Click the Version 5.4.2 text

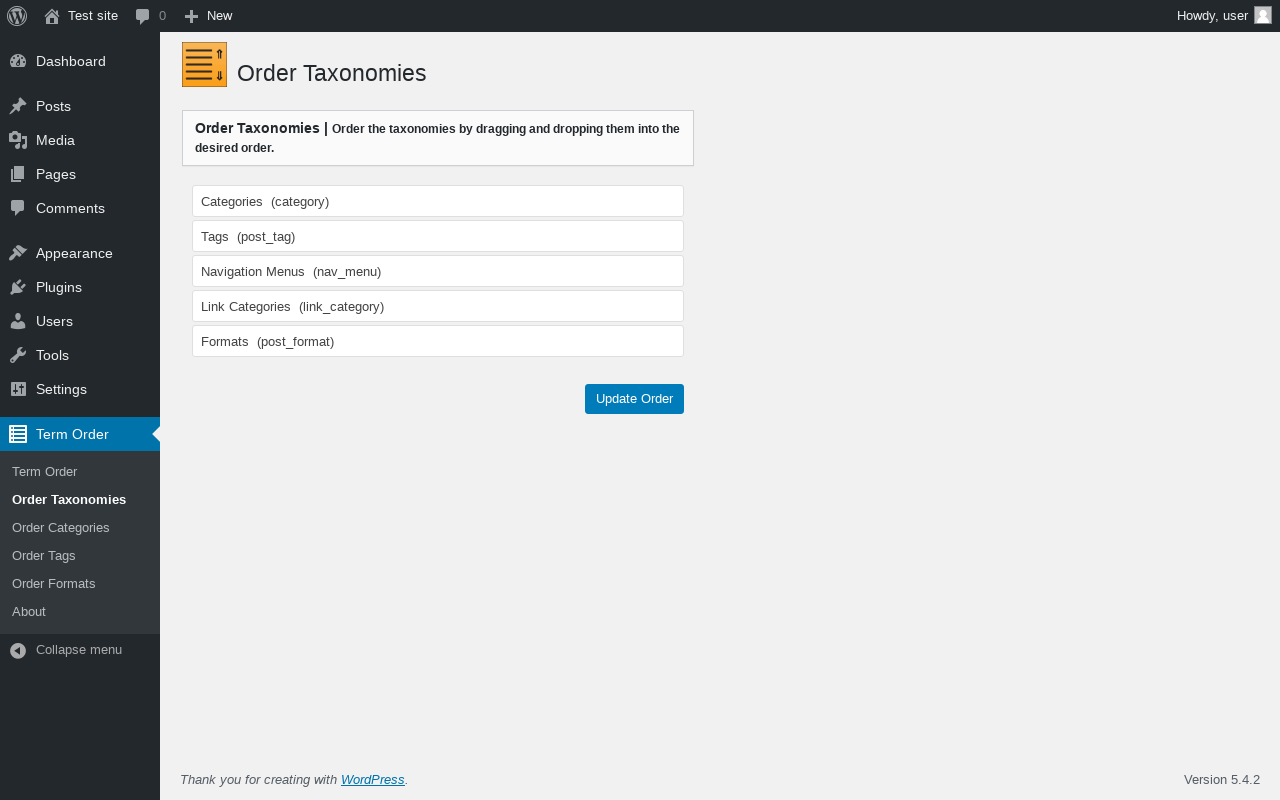click(1222, 780)
